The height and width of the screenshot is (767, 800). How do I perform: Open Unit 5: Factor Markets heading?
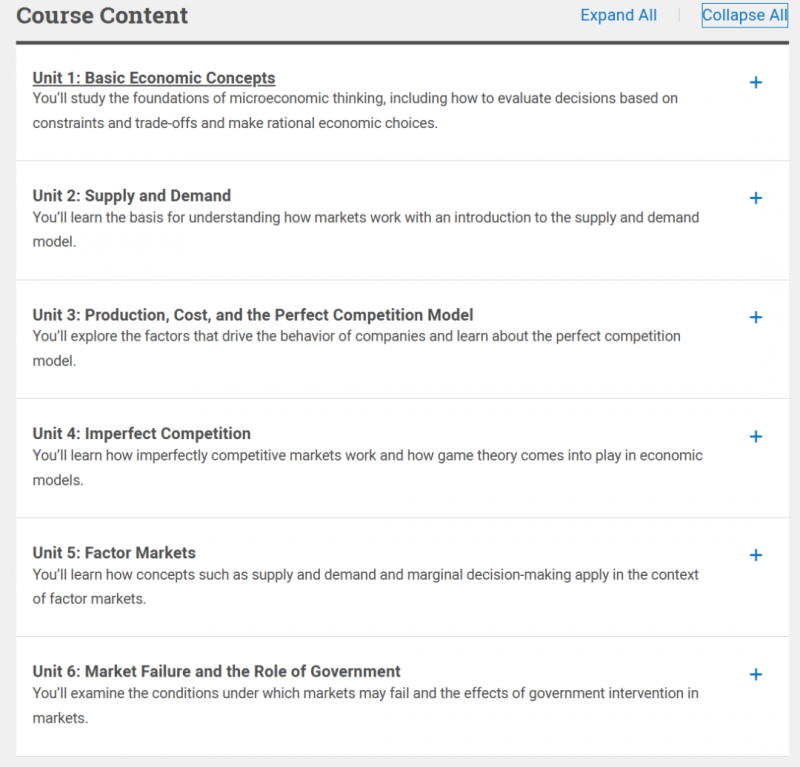coord(114,553)
